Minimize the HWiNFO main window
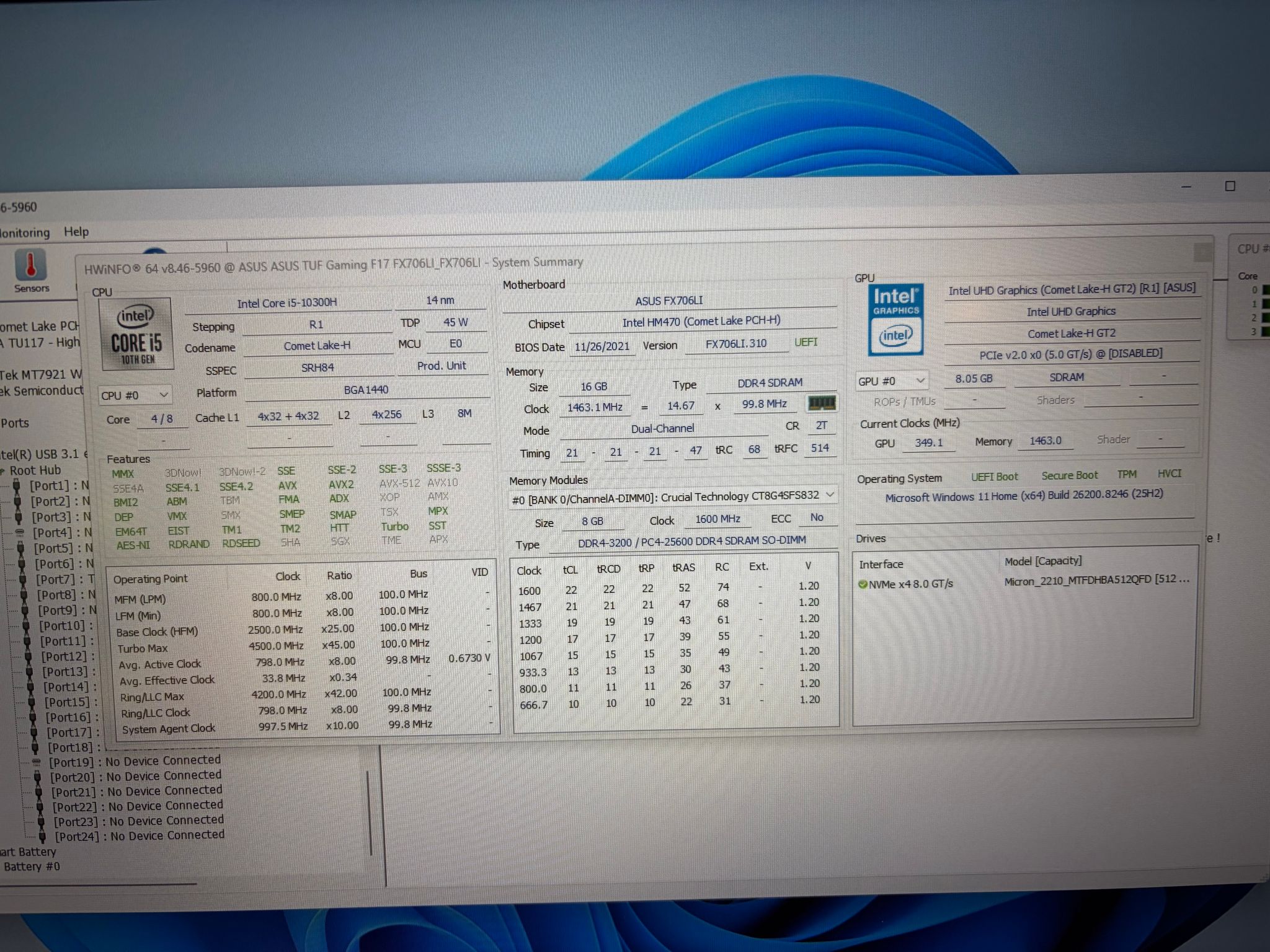The height and width of the screenshot is (952, 1270). [x=1186, y=186]
